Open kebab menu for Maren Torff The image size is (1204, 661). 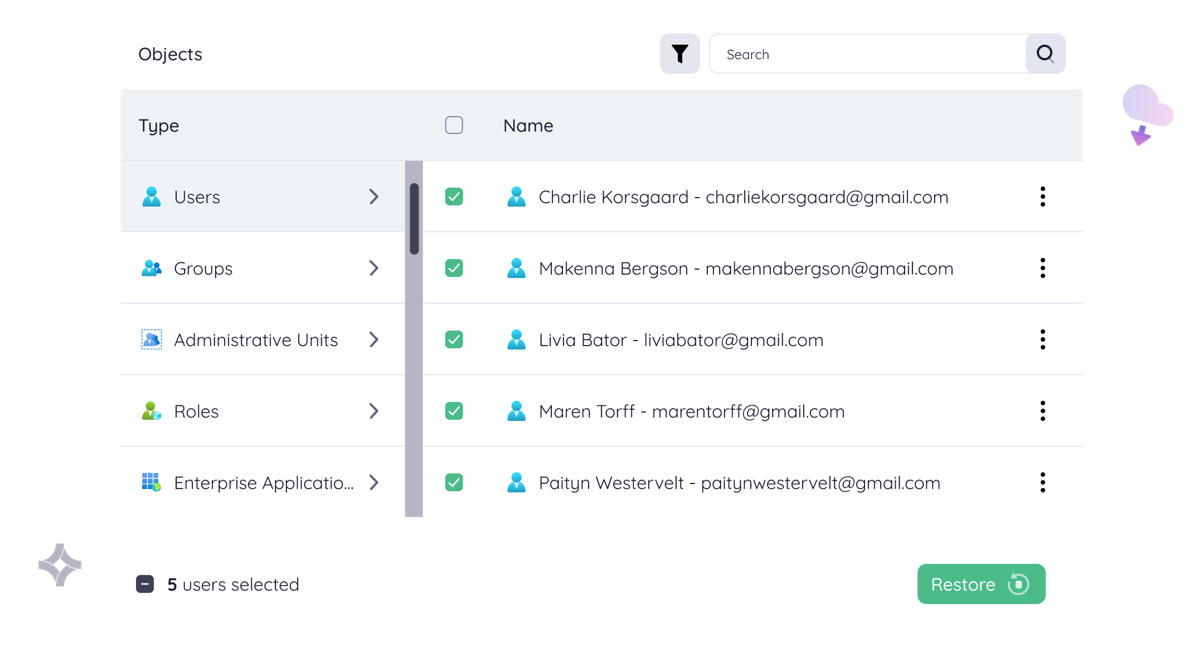coord(1042,411)
